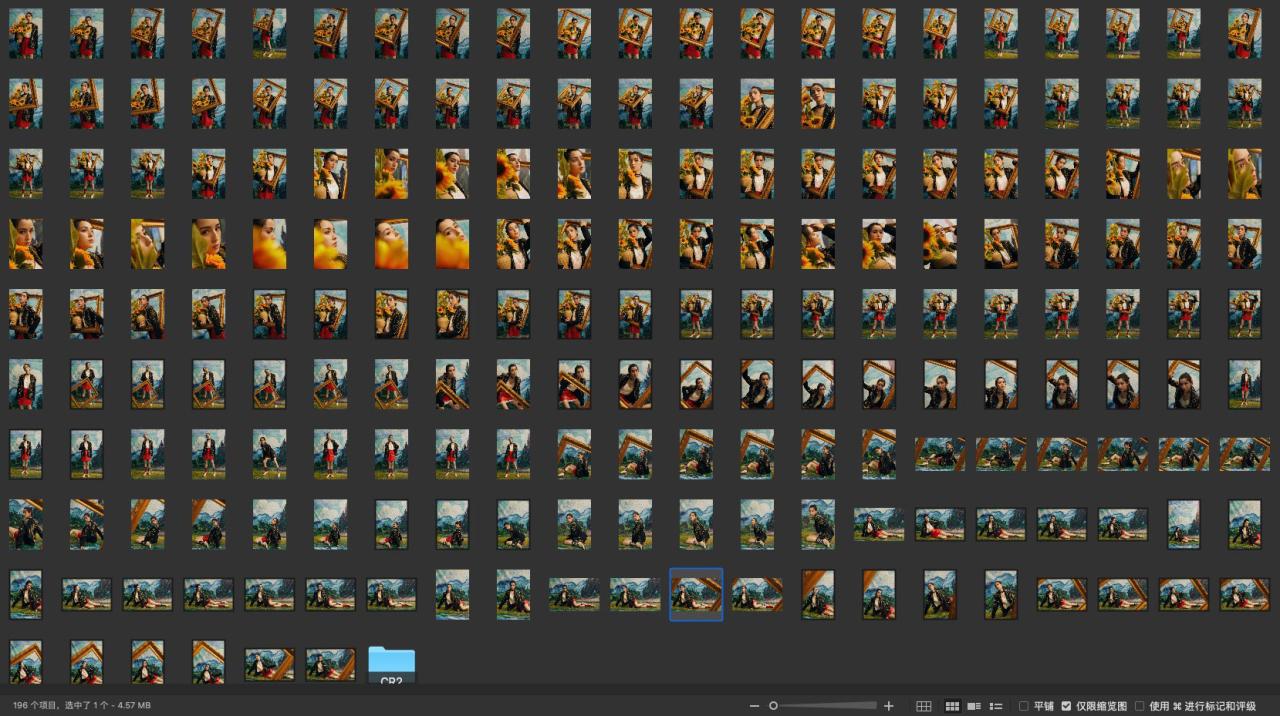Switch to details view icon

pos(973,706)
